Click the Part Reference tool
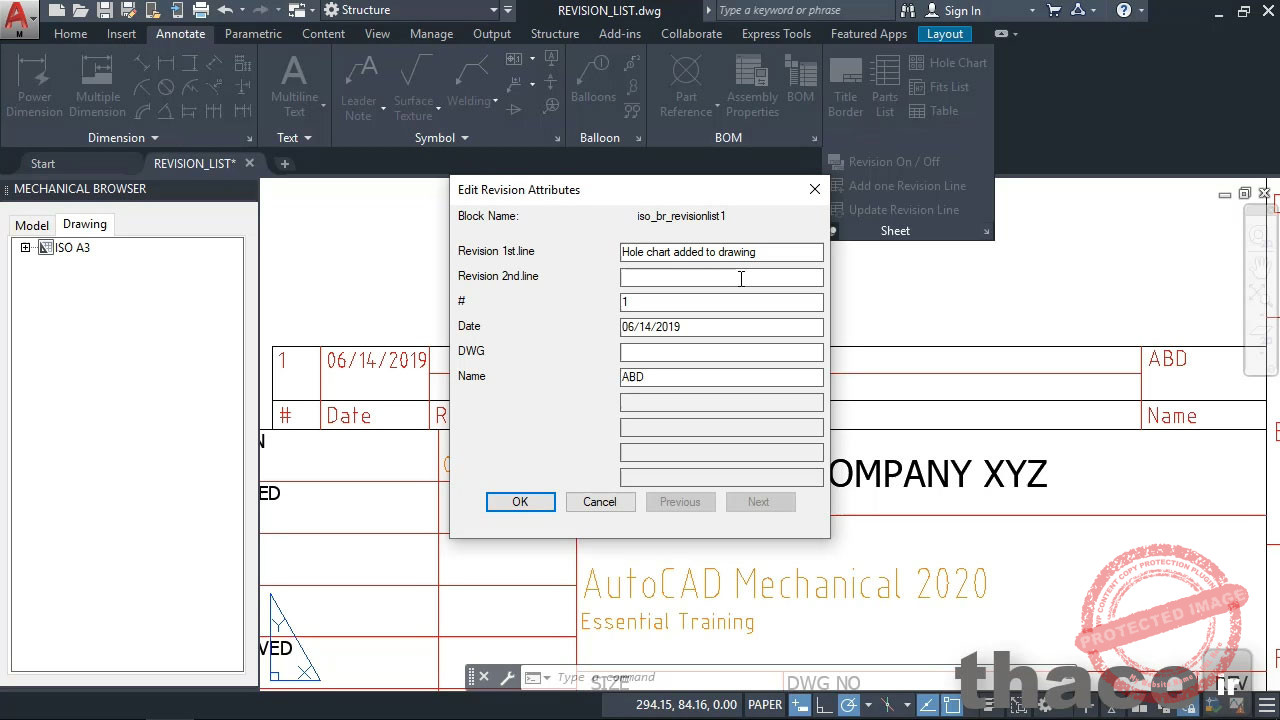 point(686,86)
